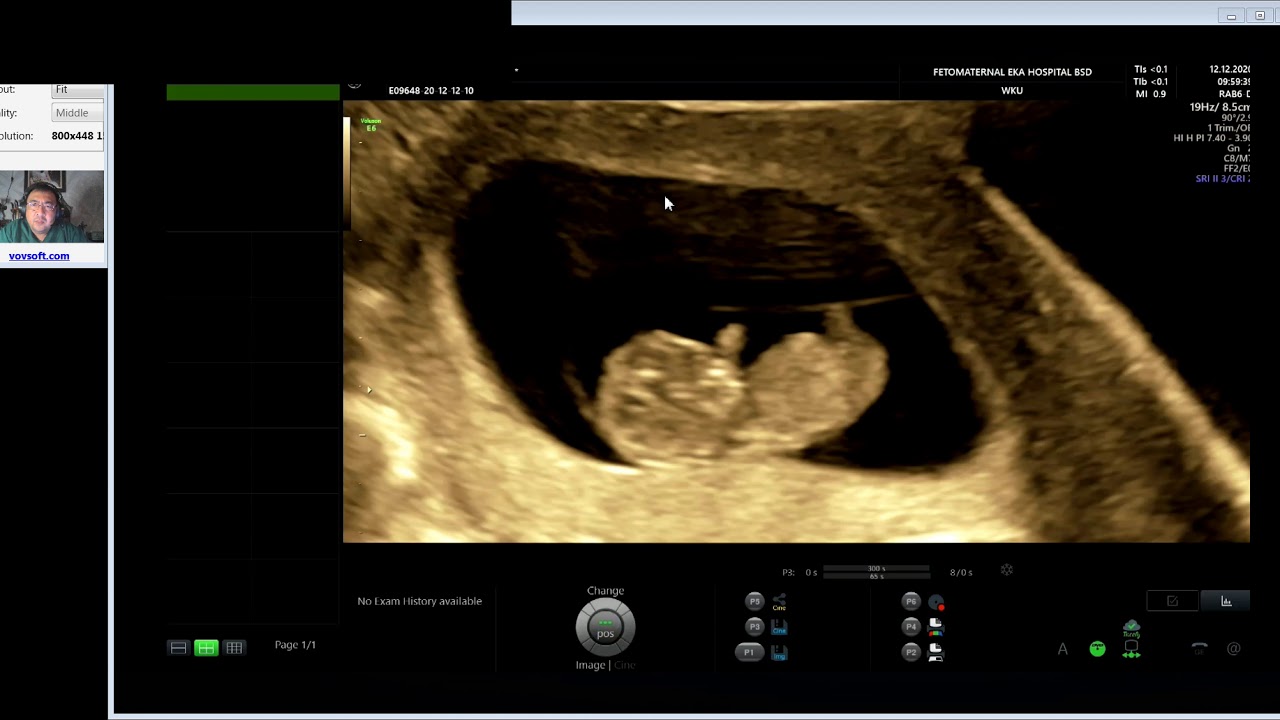This screenshot has width=1280, height=720.
Task: Click the pos trackball center control
Action: tap(605, 627)
